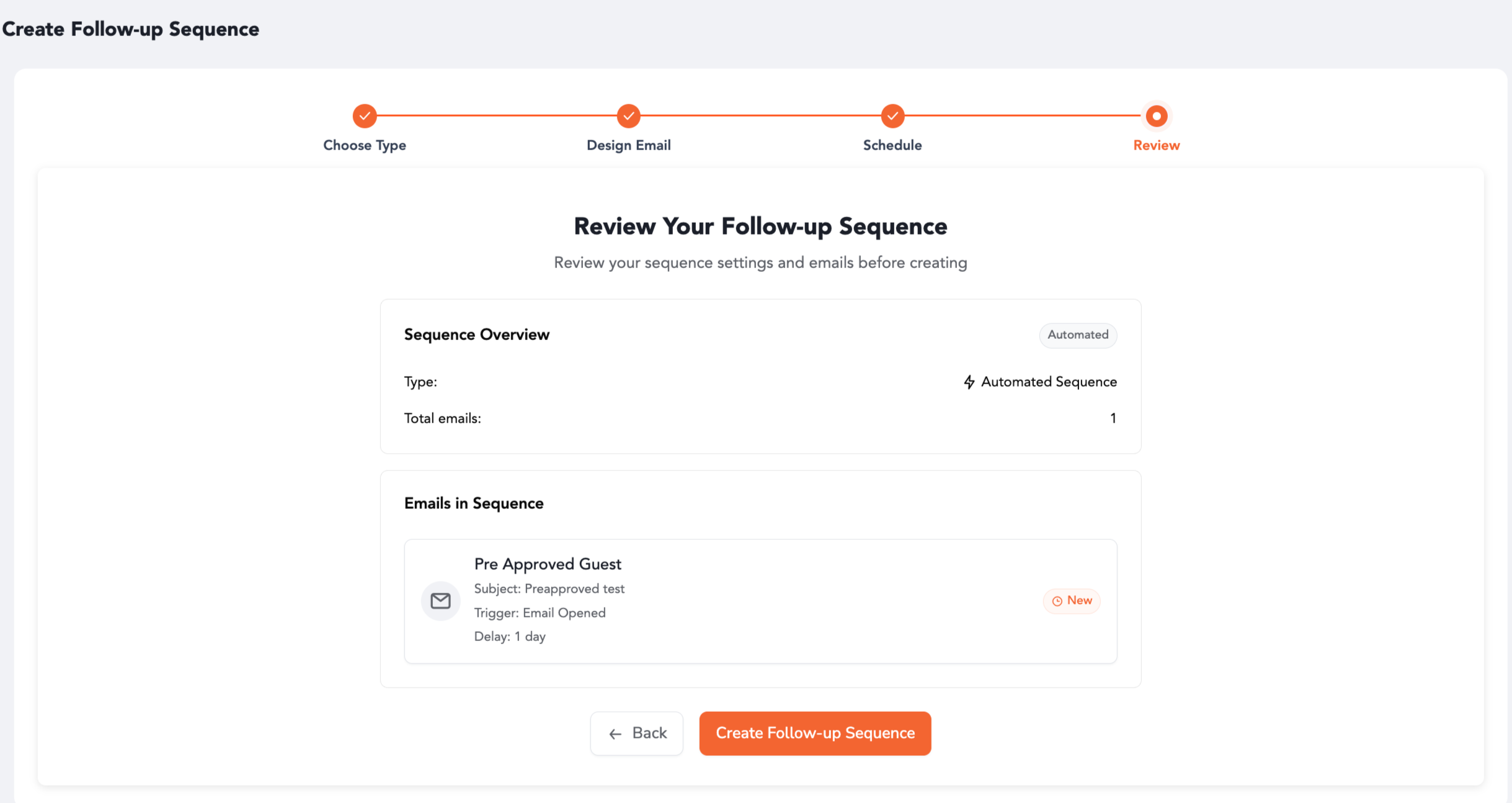
Task: Click the progress line between Schedule and Review
Action: pos(1023,115)
